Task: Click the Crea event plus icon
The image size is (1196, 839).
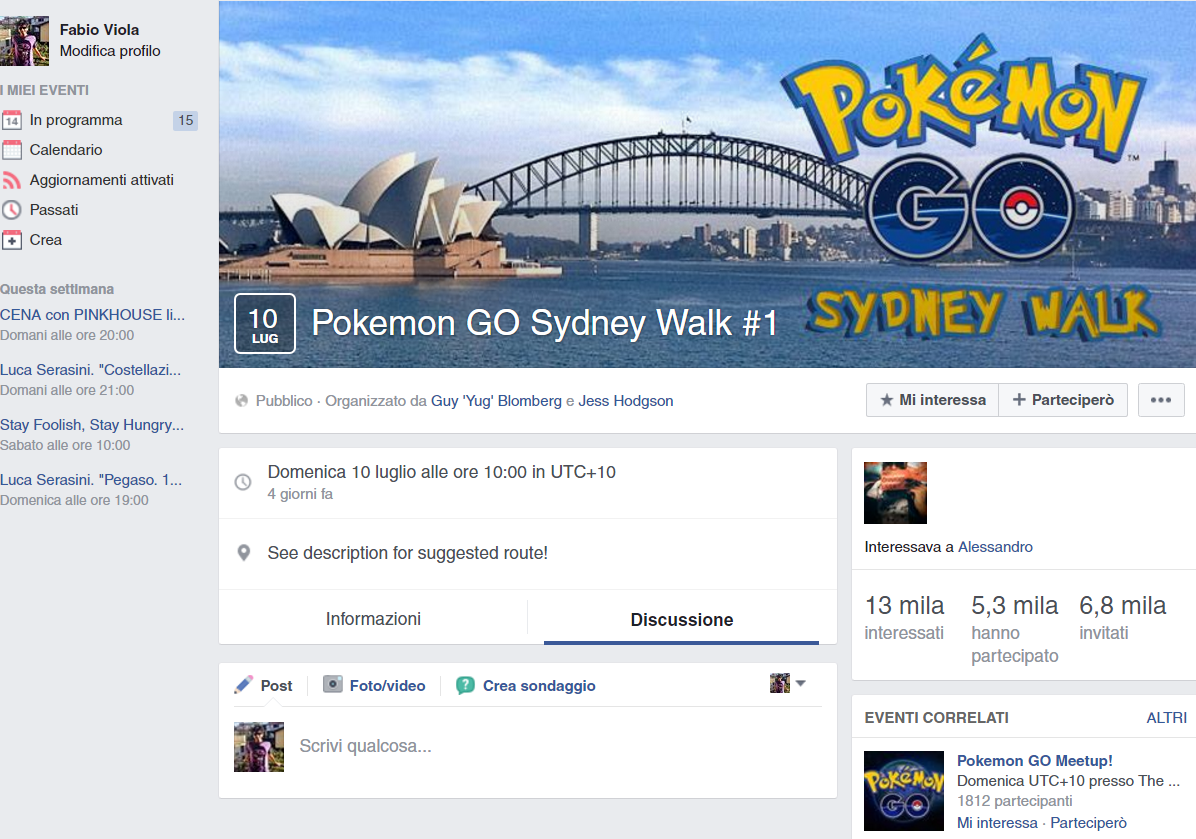Action: 11,240
